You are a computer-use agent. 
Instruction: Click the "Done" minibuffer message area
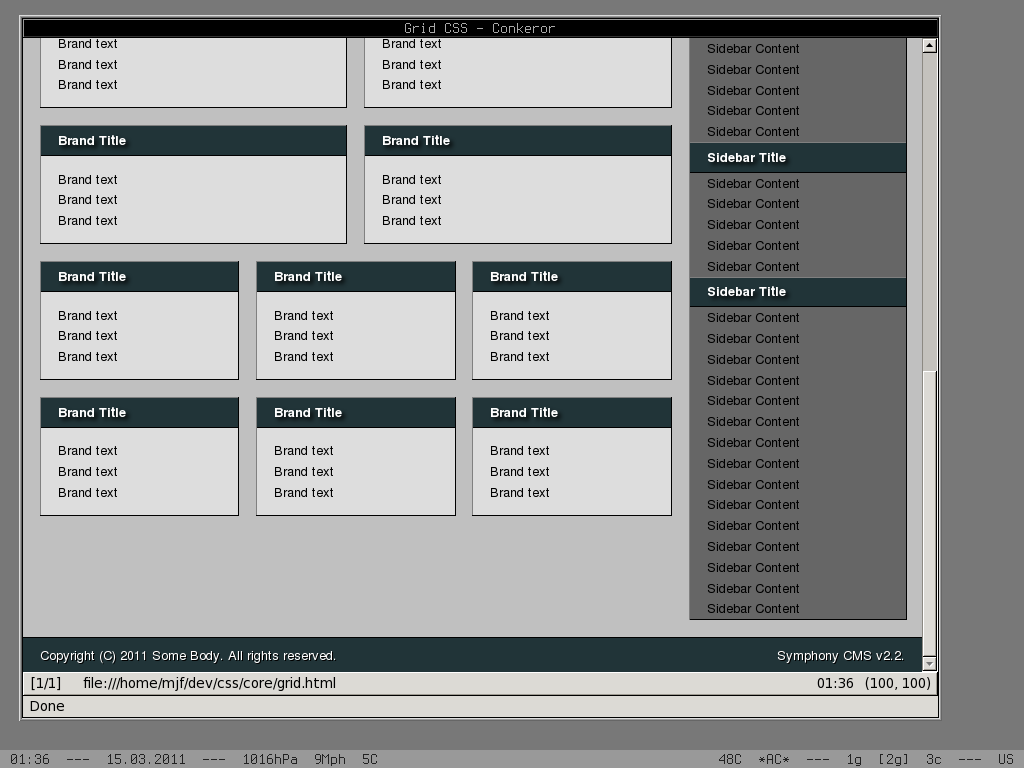[47, 706]
